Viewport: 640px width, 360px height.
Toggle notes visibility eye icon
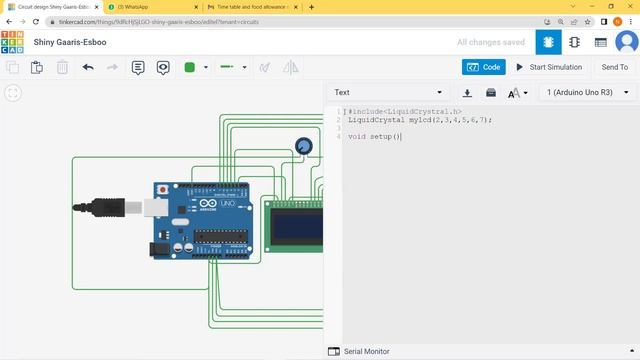[x=163, y=67]
